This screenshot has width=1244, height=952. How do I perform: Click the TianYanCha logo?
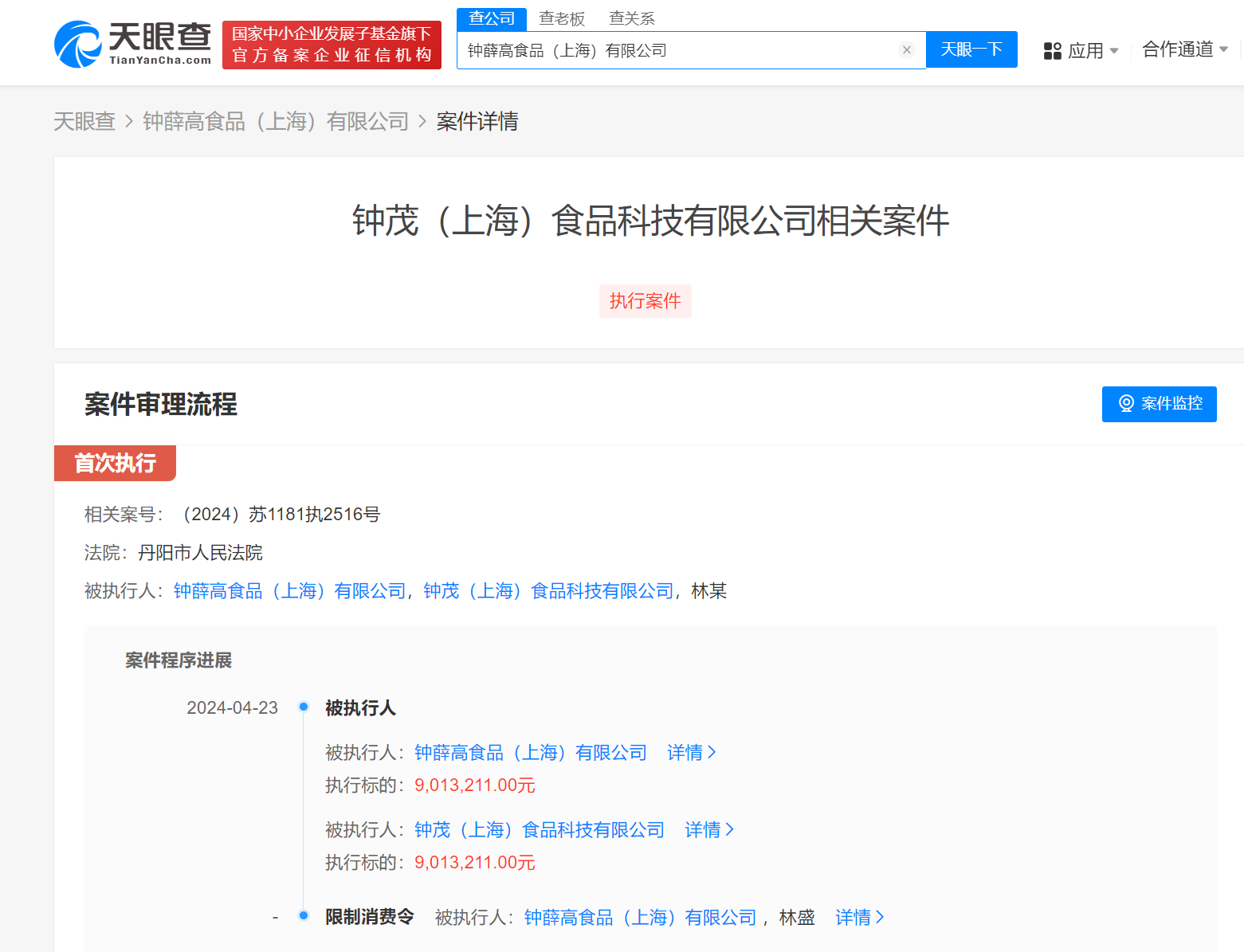click(132, 45)
